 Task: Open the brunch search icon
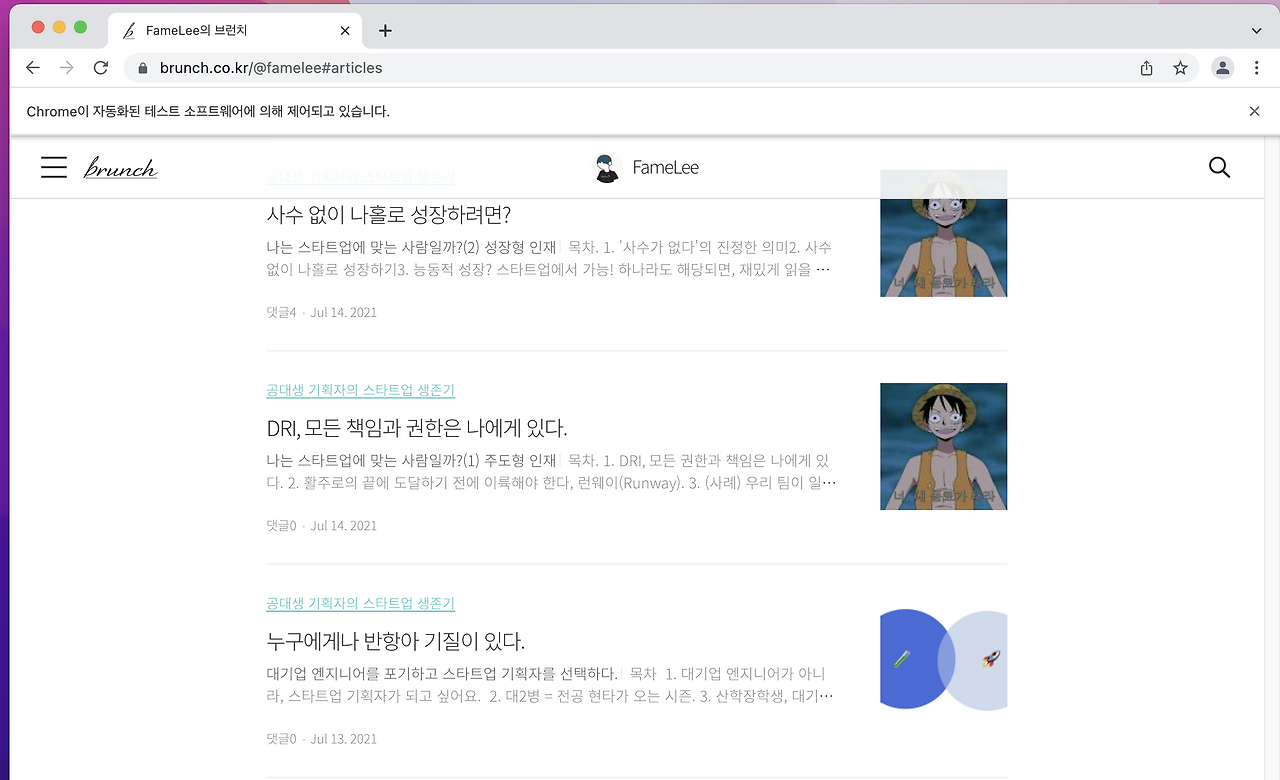tap(1219, 167)
